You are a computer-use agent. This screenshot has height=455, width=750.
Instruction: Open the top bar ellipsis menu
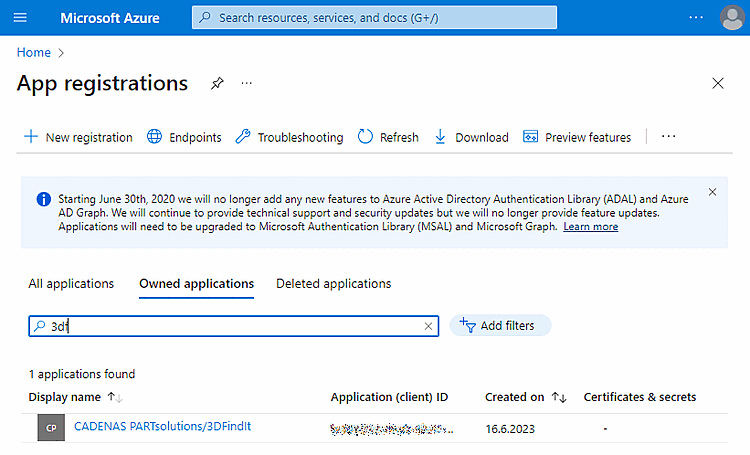pyautogui.click(x=696, y=18)
